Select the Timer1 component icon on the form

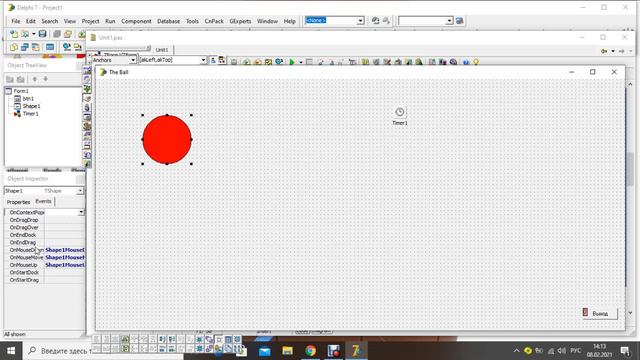click(x=400, y=112)
